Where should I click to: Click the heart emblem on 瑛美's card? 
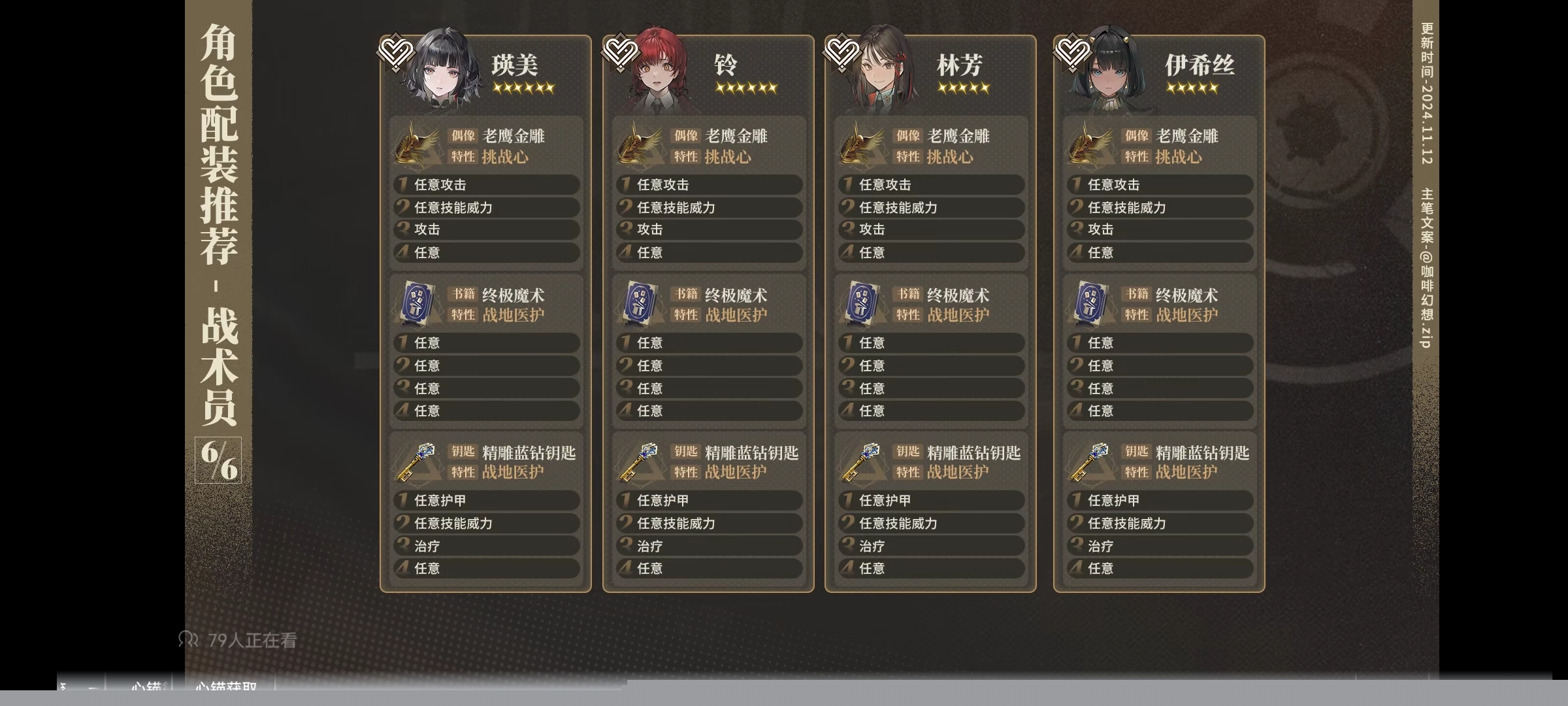[396, 53]
